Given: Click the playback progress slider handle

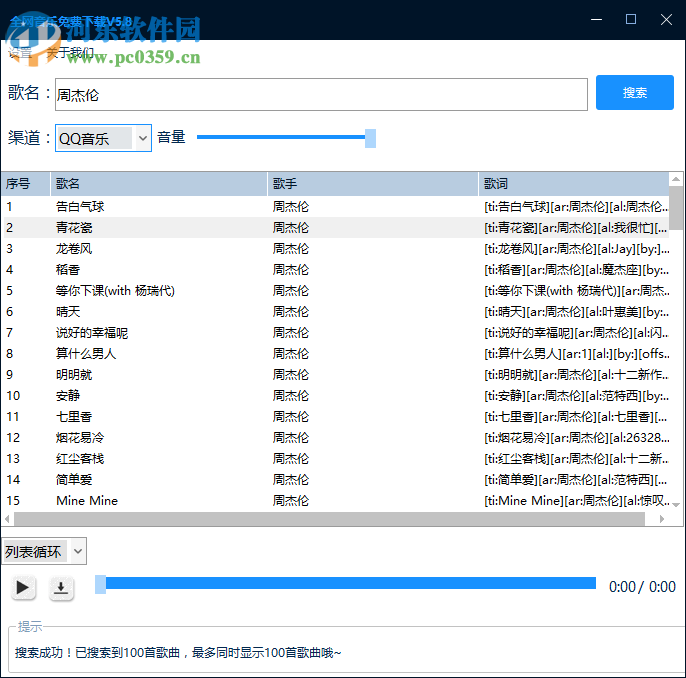Looking at the screenshot, I should tap(101, 585).
